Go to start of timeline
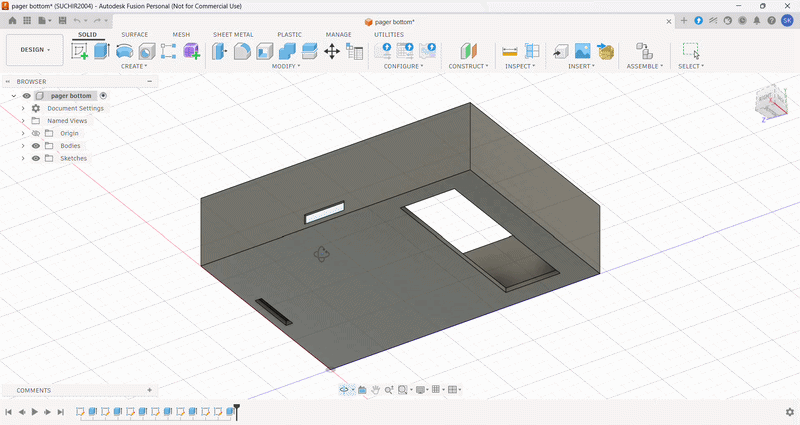The width and height of the screenshot is (800, 425). (x=8, y=412)
